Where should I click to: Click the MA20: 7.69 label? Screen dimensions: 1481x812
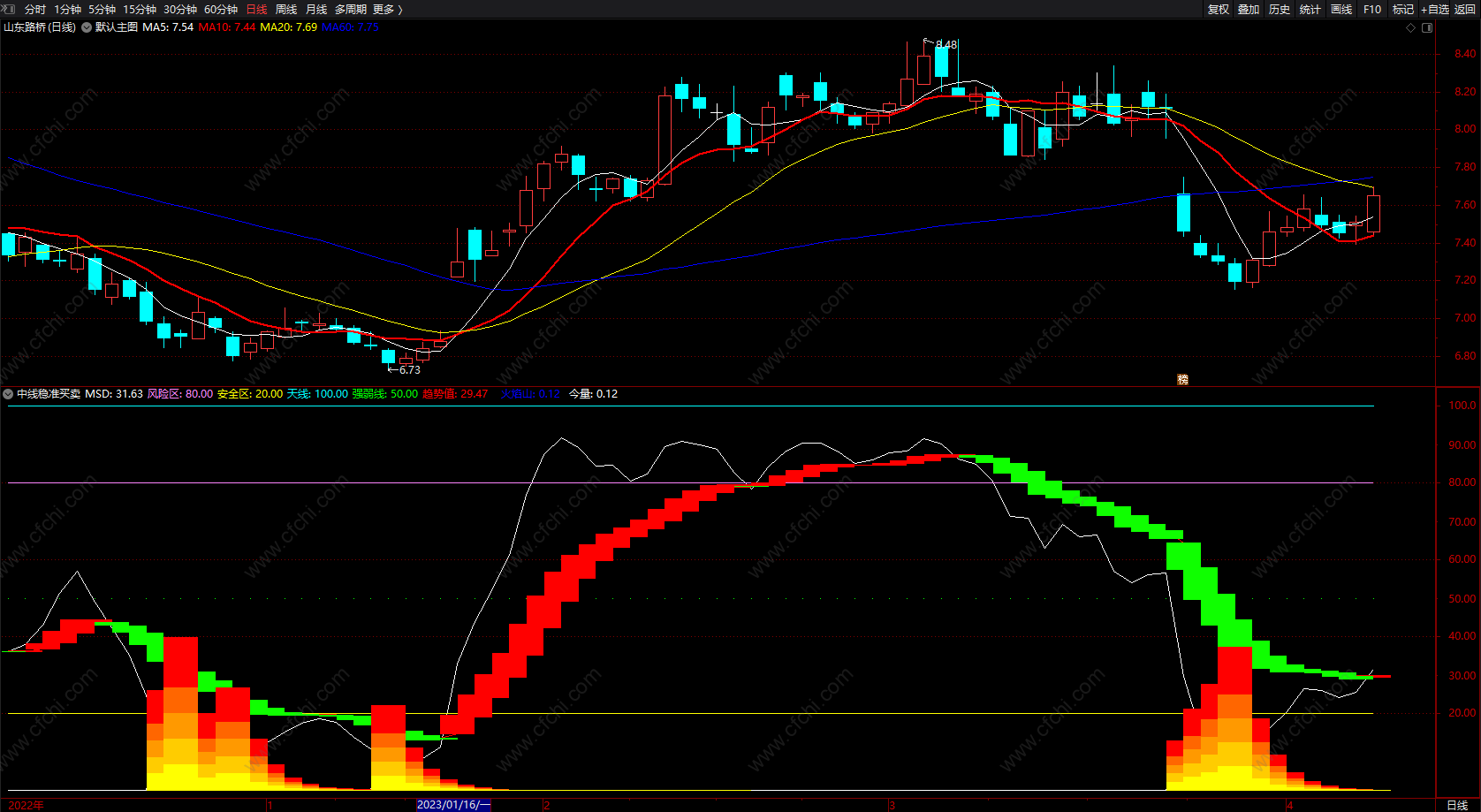tap(288, 27)
